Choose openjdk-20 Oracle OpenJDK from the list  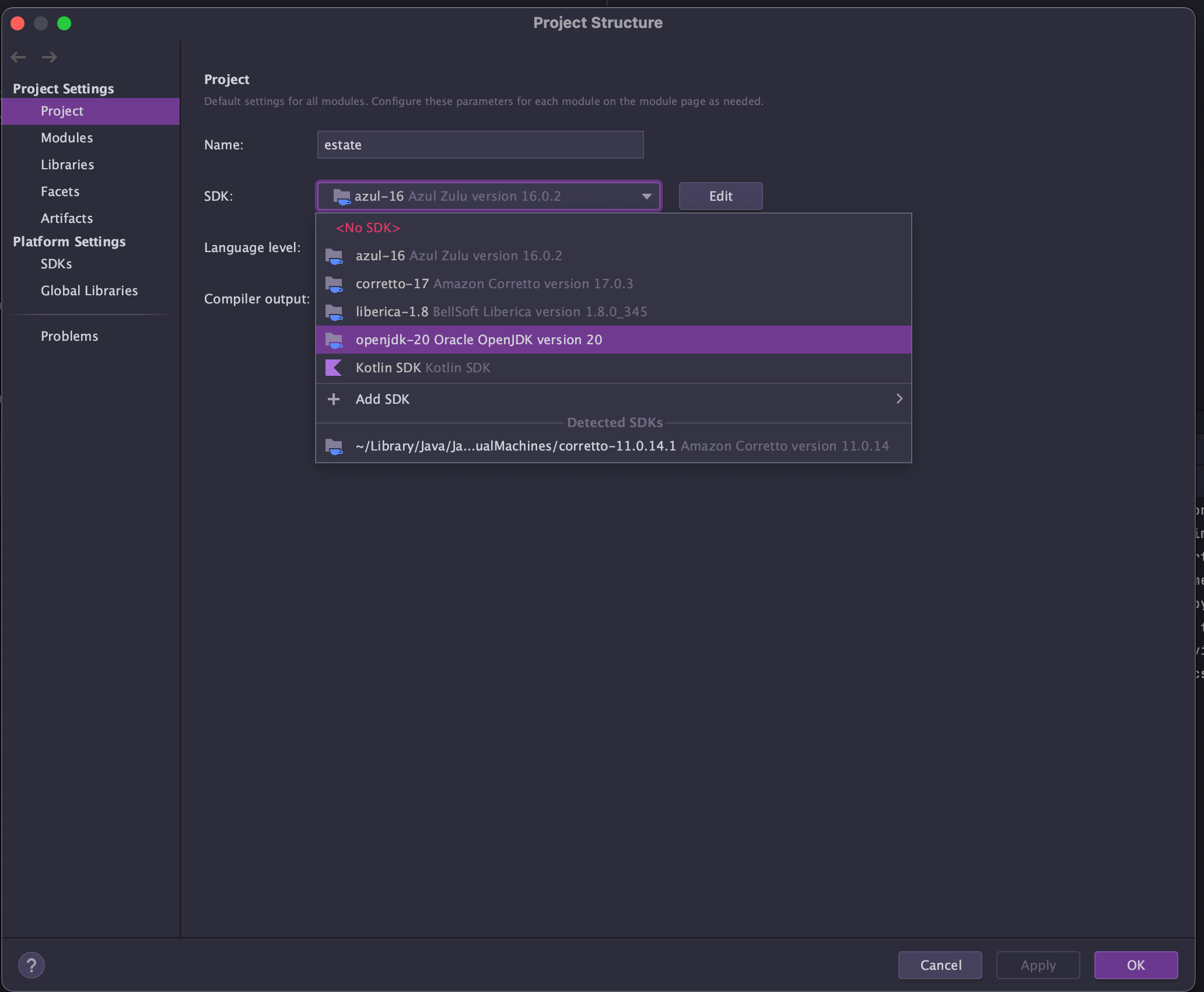(478, 340)
